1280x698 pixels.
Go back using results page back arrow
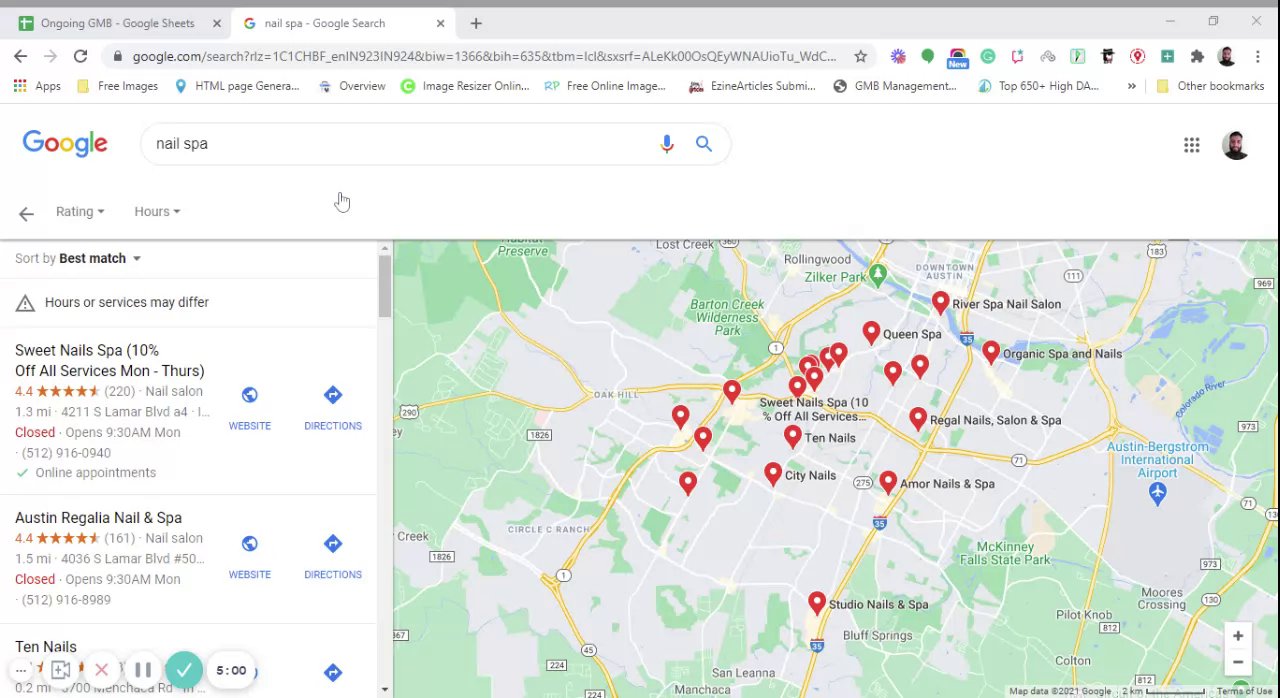[x=26, y=213]
